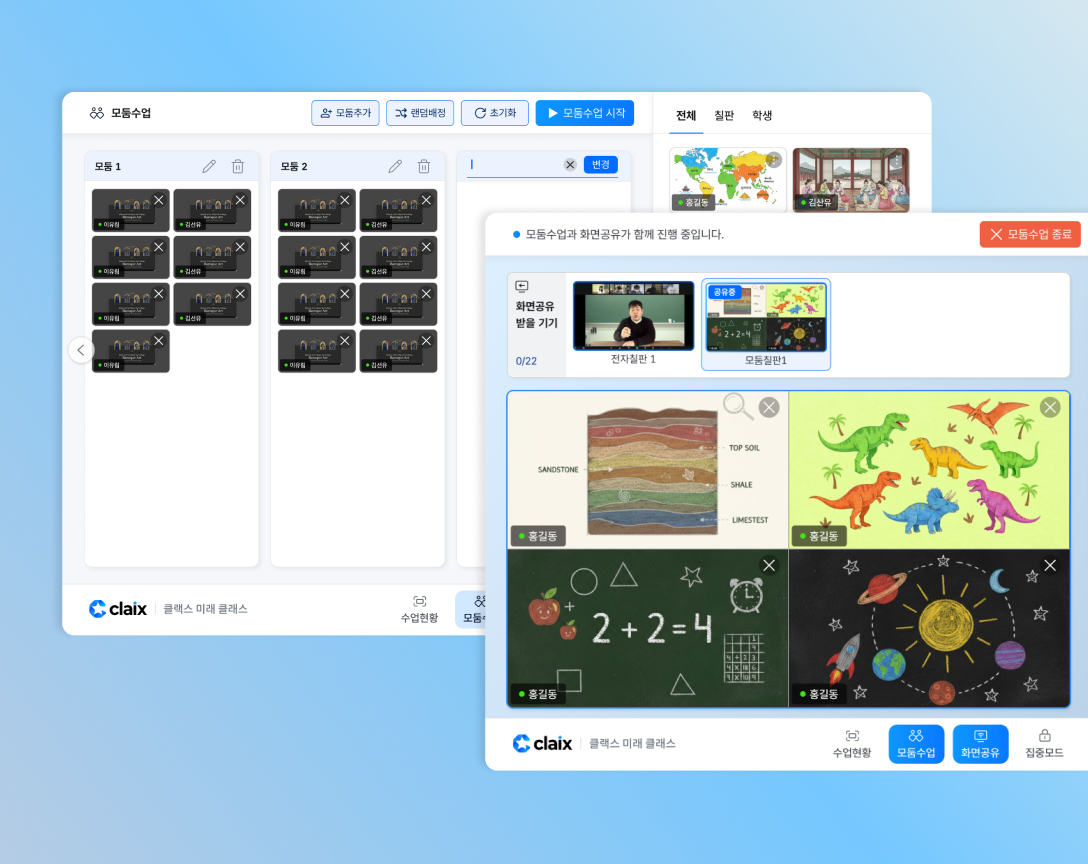
Task: Click the trash delete icon for 모둠 1
Action: [238, 166]
